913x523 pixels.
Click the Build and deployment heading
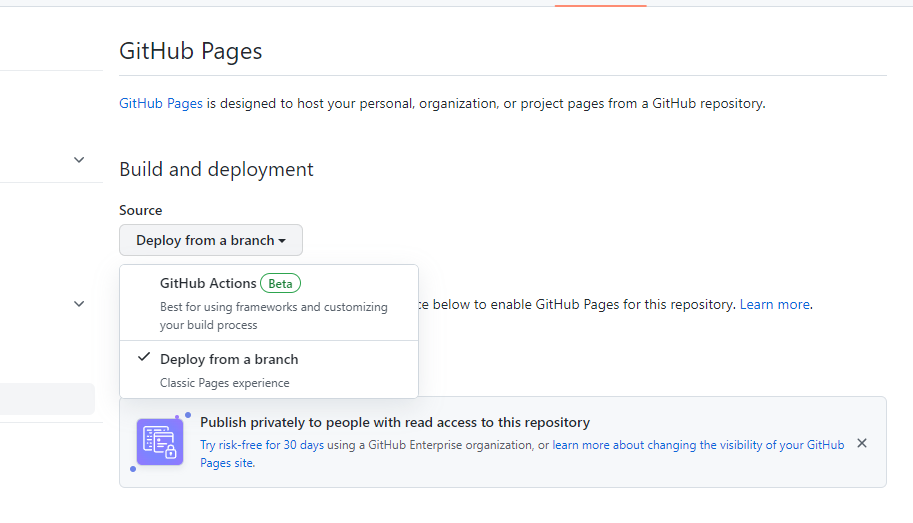click(x=216, y=169)
